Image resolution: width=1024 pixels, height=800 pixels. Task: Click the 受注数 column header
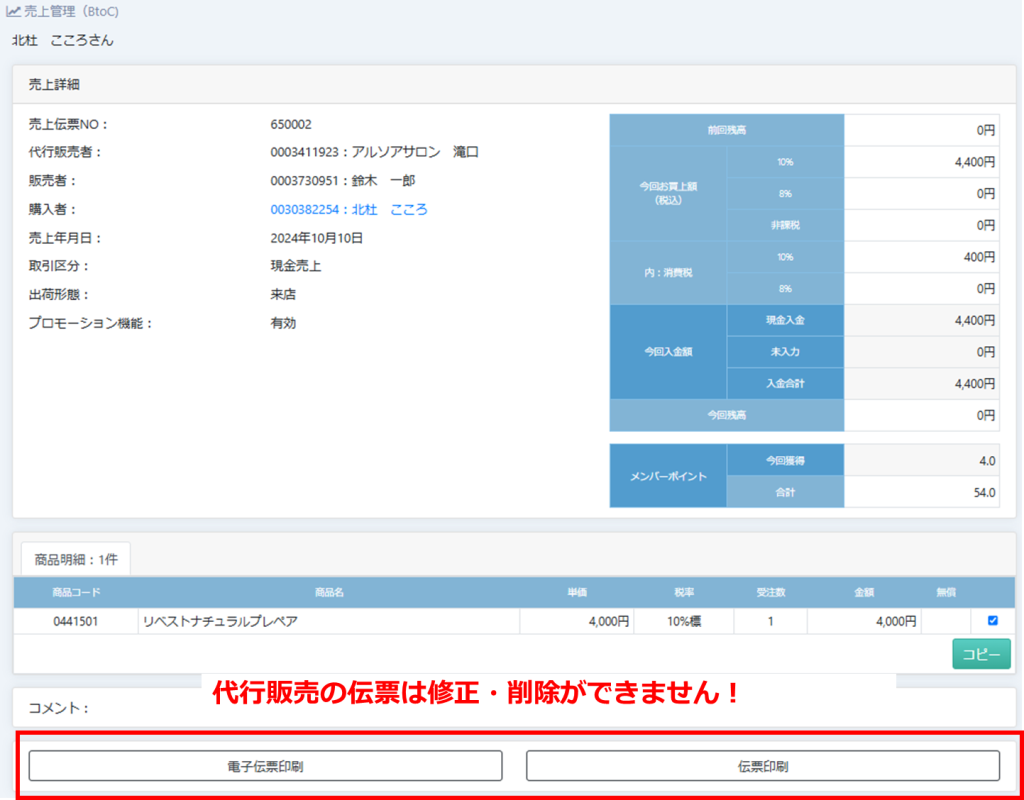770,593
